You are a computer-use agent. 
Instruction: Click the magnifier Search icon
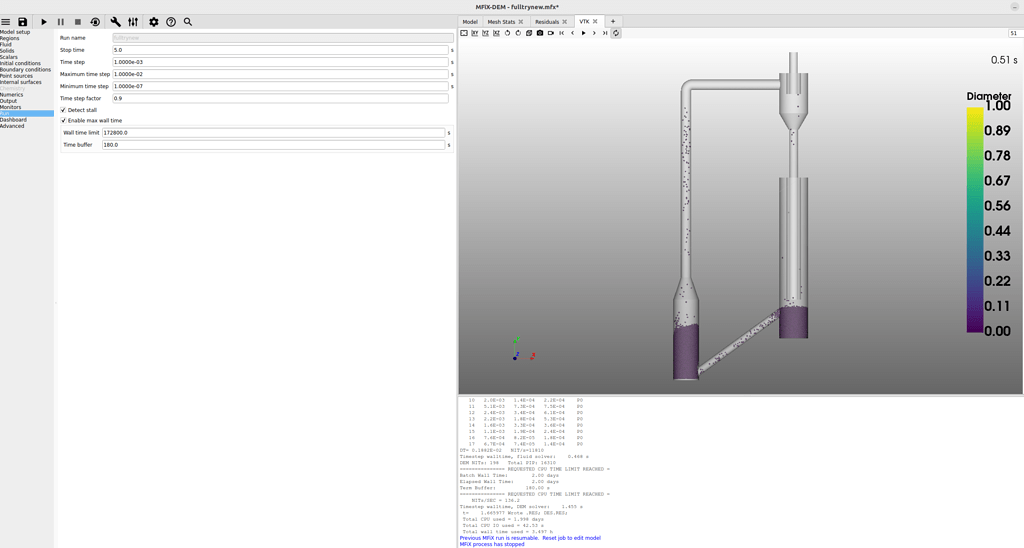coord(188,21)
